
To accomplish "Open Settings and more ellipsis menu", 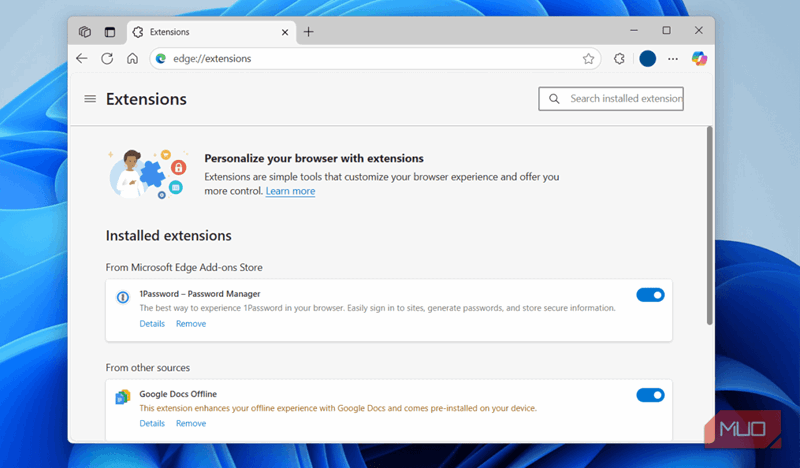I will click(673, 59).
